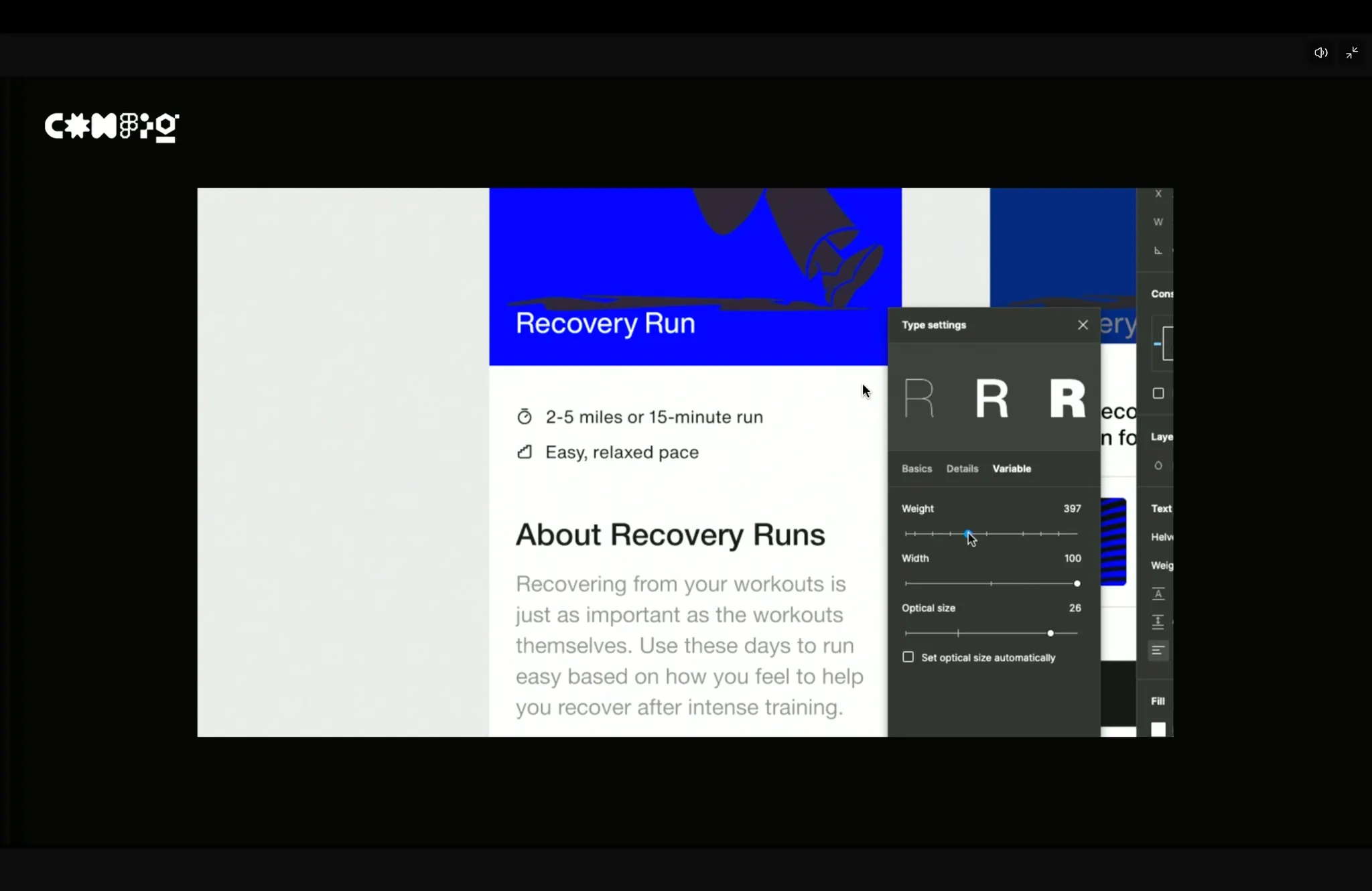Click the Width slider handle
This screenshot has height=891, width=1372.
1077,584
